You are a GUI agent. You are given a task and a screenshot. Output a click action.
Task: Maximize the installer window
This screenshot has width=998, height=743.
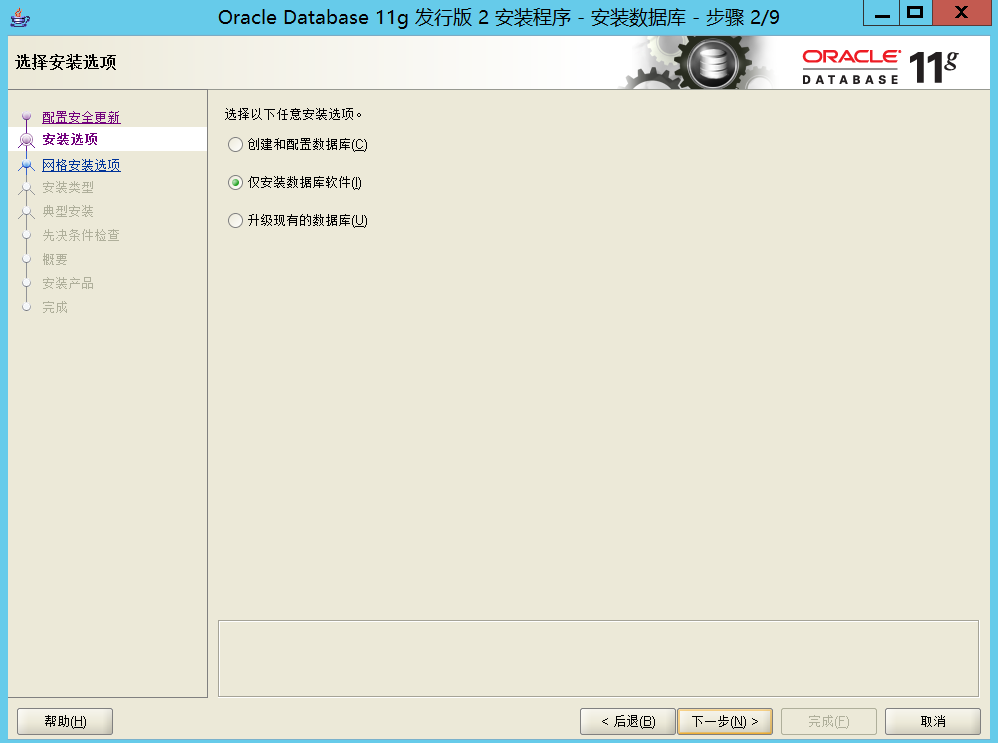915,13
